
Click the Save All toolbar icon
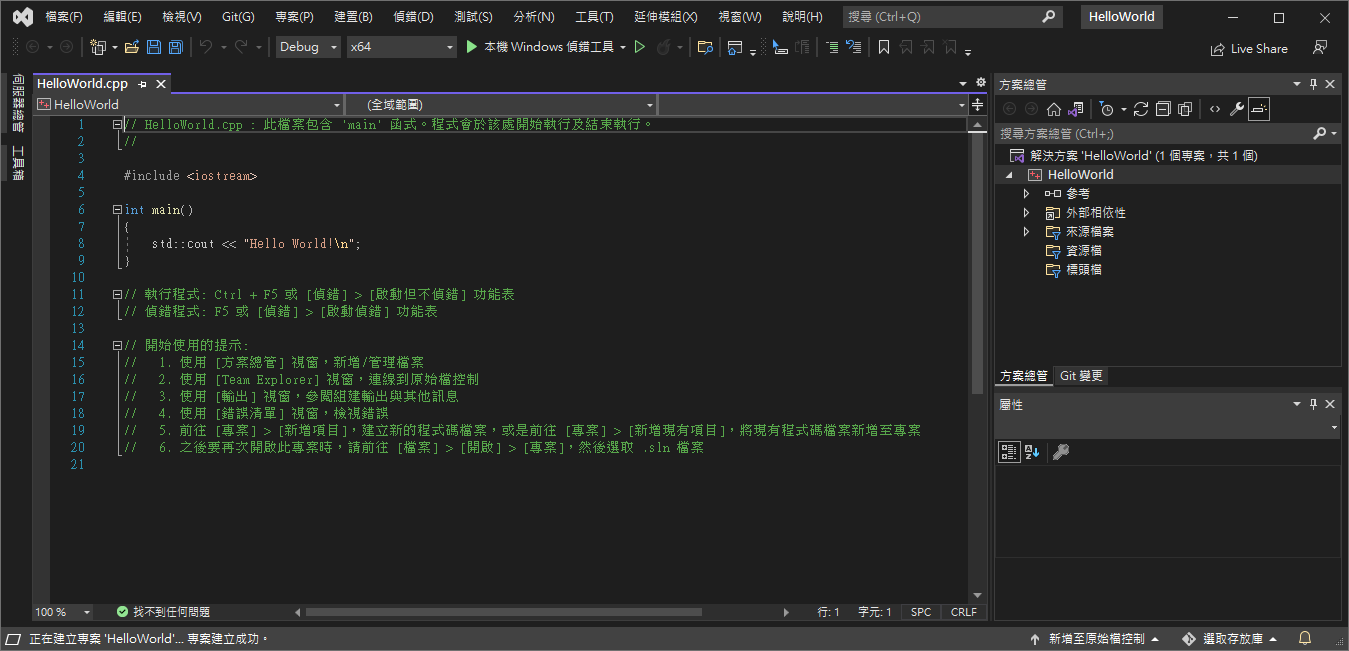[176, 47]
